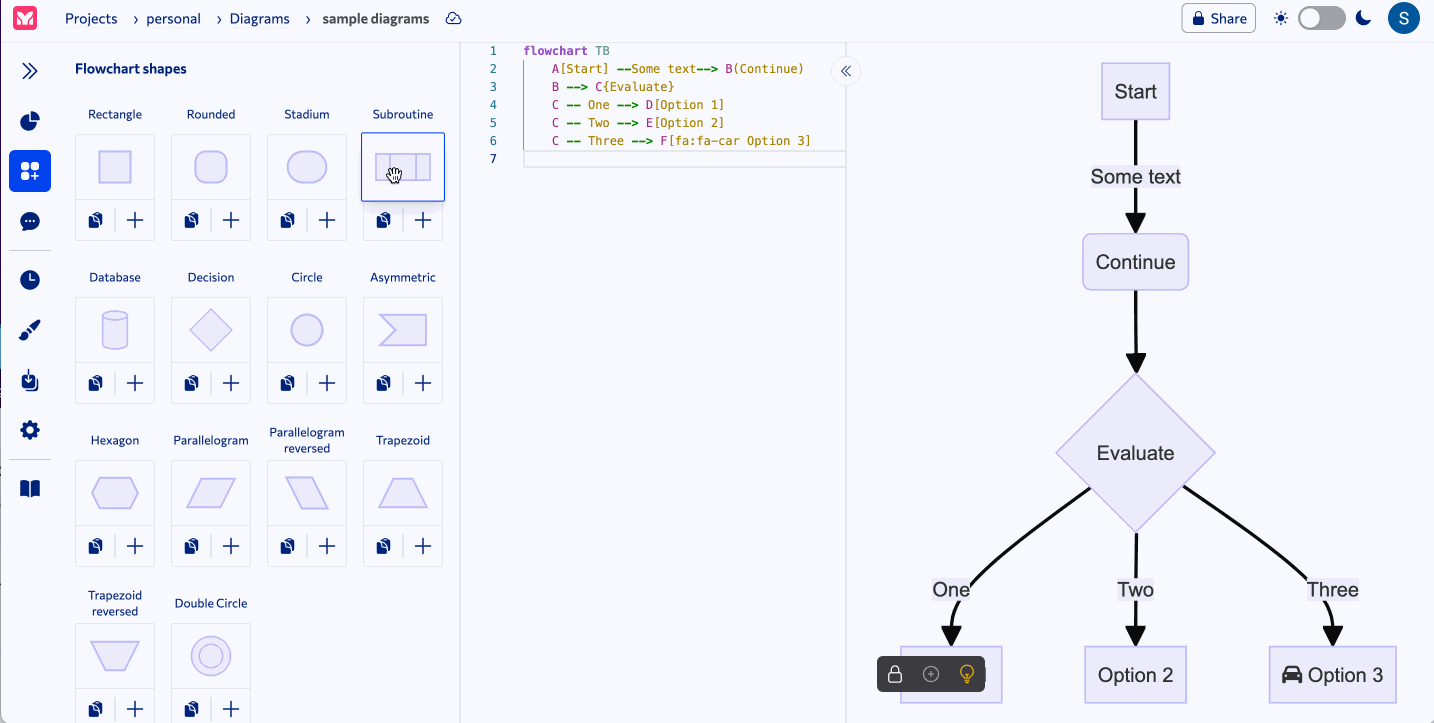Open the user avatar S menu
Viewport: 1434px width, 723px height.
(x=1404, y=18)
